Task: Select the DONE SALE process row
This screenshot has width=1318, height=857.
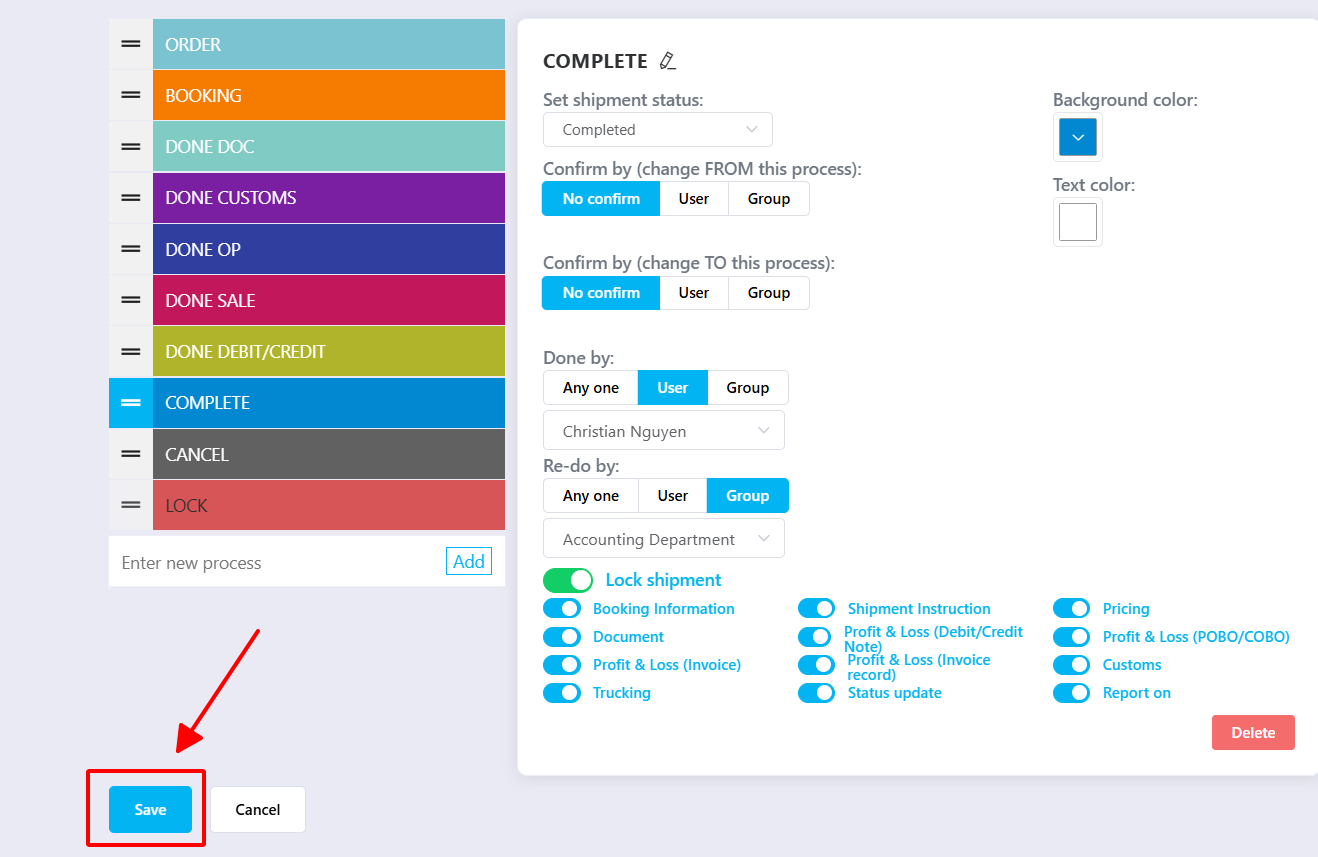Action: coord(329,300)
